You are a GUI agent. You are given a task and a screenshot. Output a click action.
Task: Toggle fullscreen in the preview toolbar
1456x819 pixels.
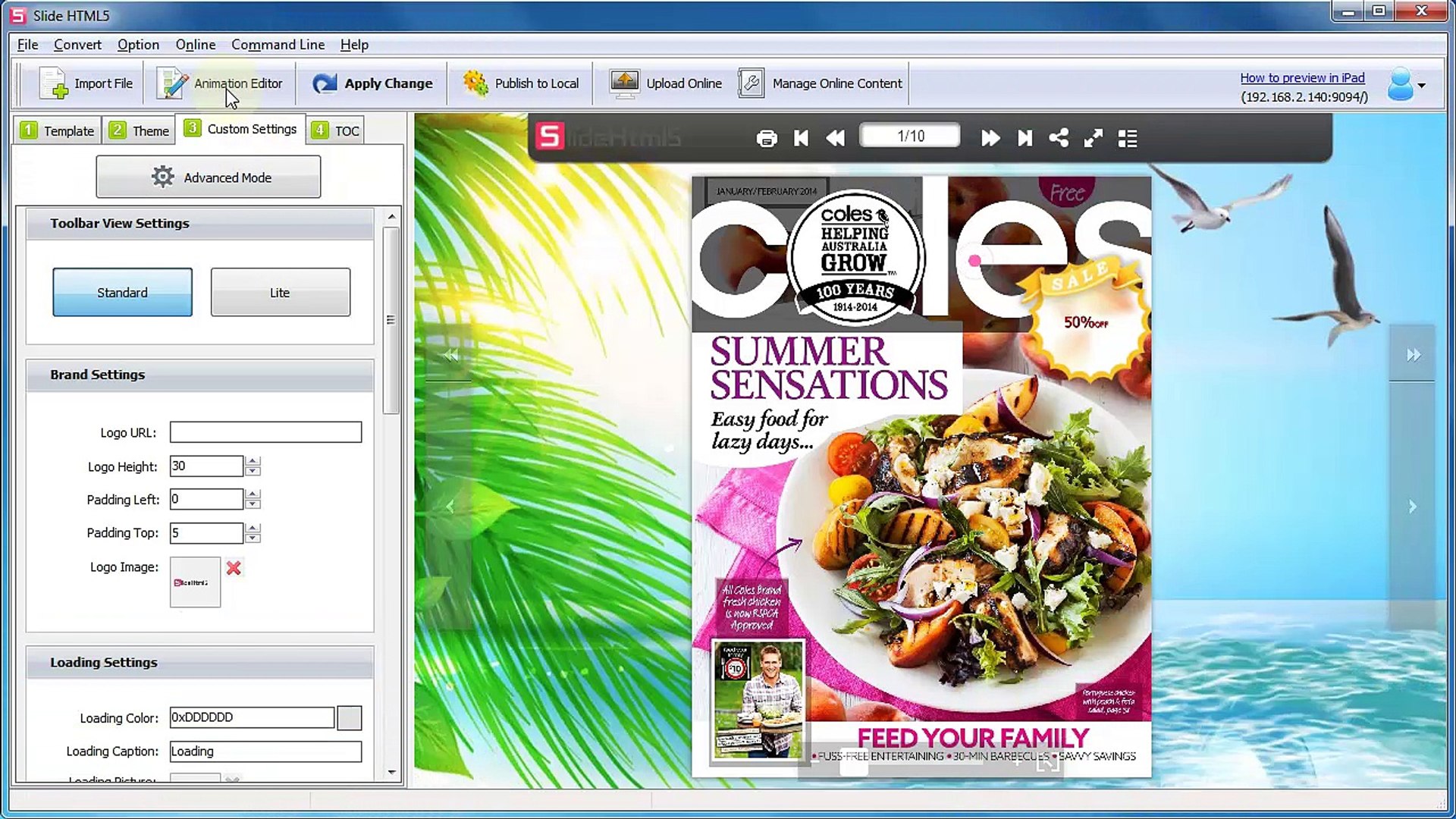click(x=1093, y=138)
